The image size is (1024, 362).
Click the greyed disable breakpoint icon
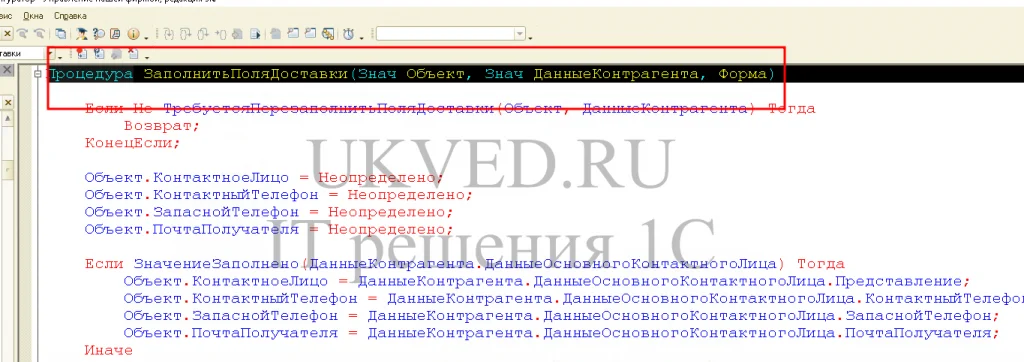click(116, 54)
